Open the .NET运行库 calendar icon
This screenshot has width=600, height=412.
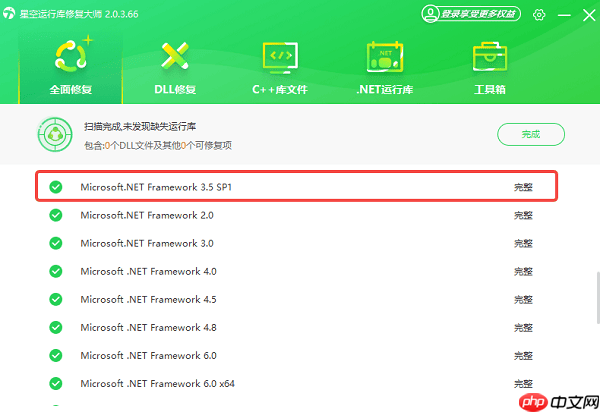[x=385, y=57]
